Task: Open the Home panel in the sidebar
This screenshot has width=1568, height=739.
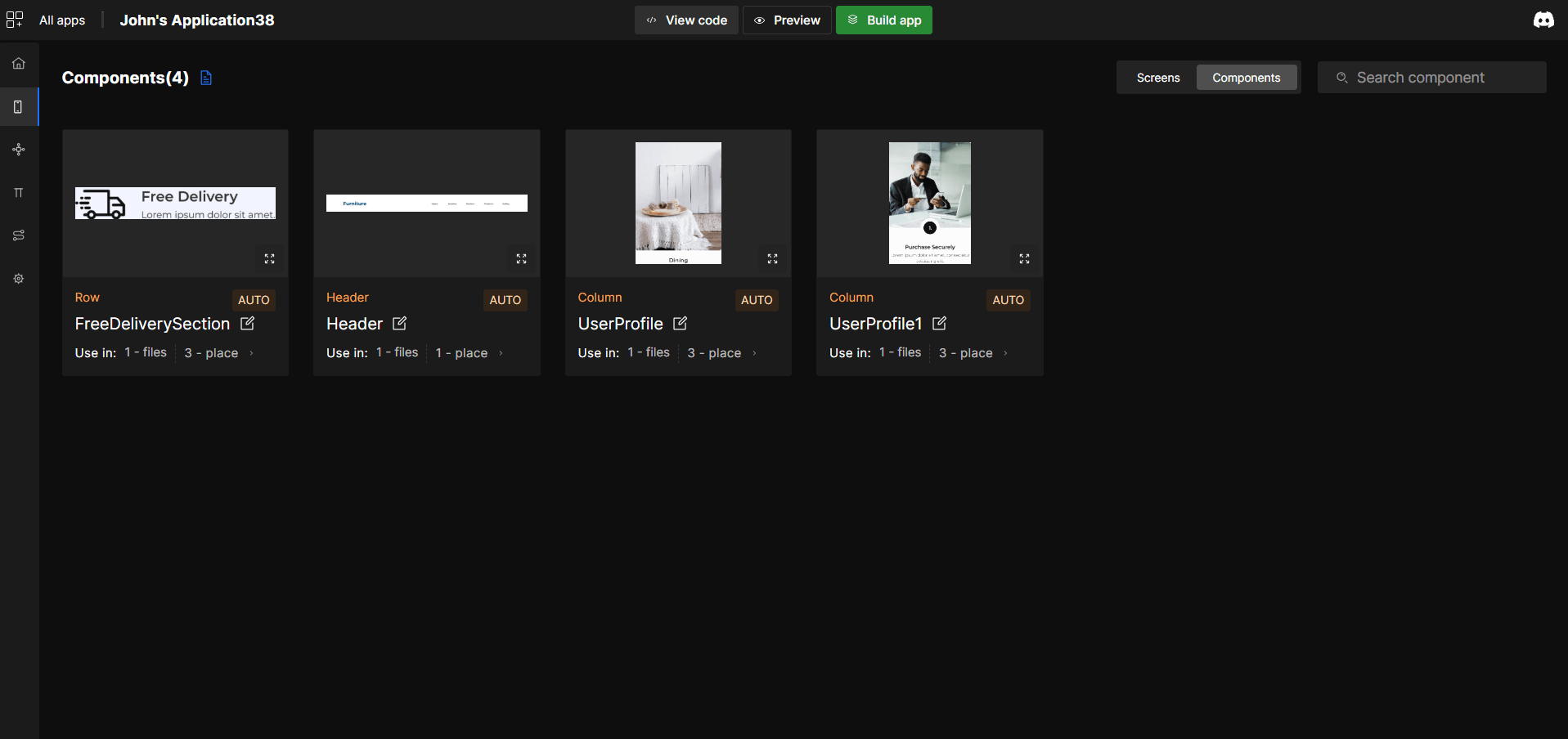Action: (x=18, y=62)
